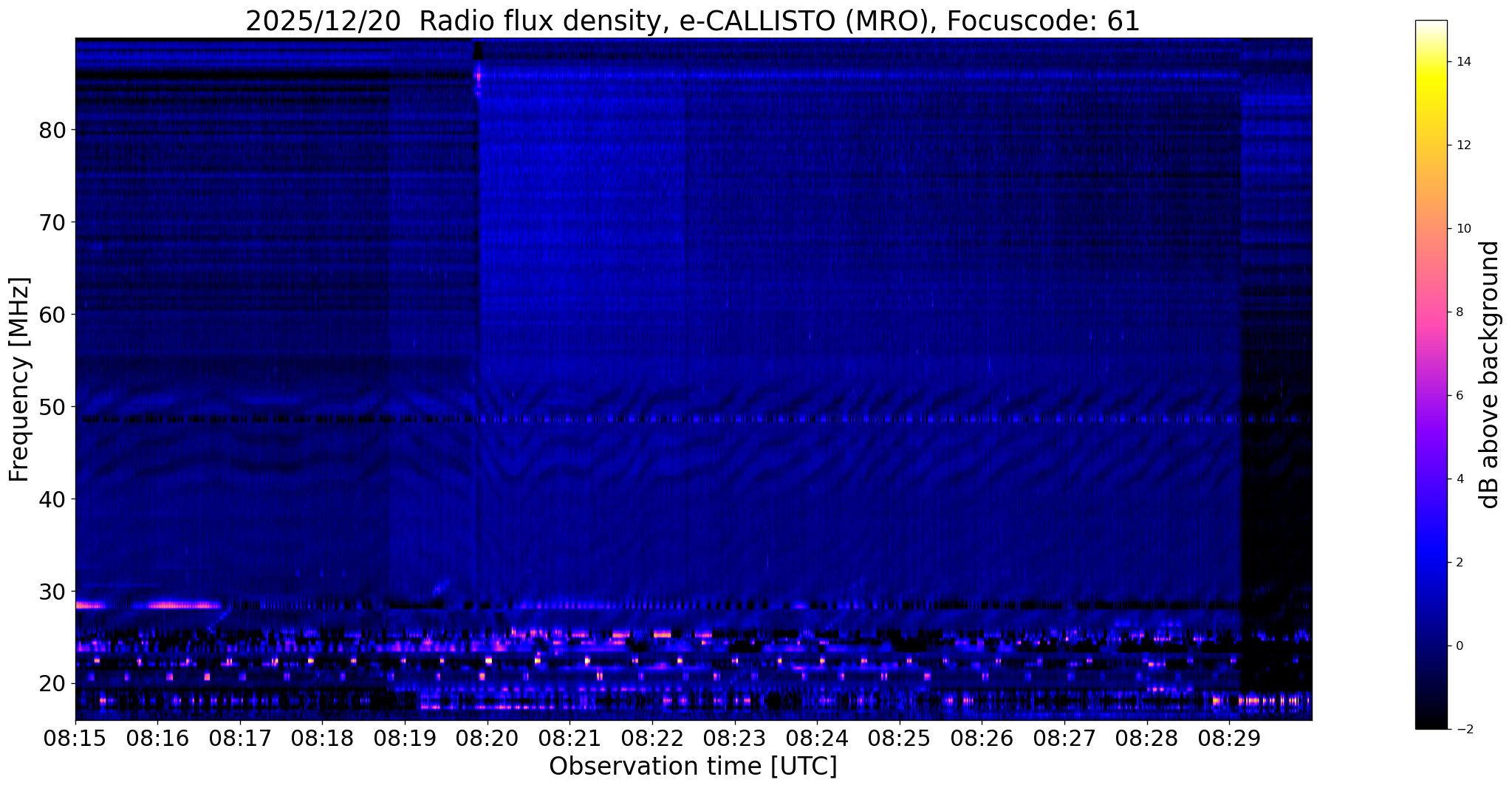Click the 60 MHz frequency tick label

51,315
